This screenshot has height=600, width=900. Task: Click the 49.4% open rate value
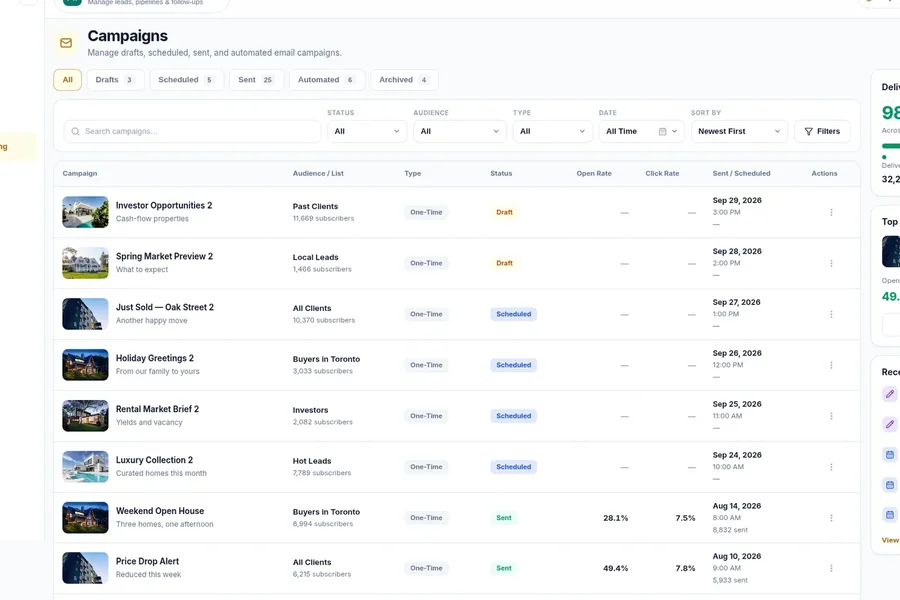click(615, 568)
